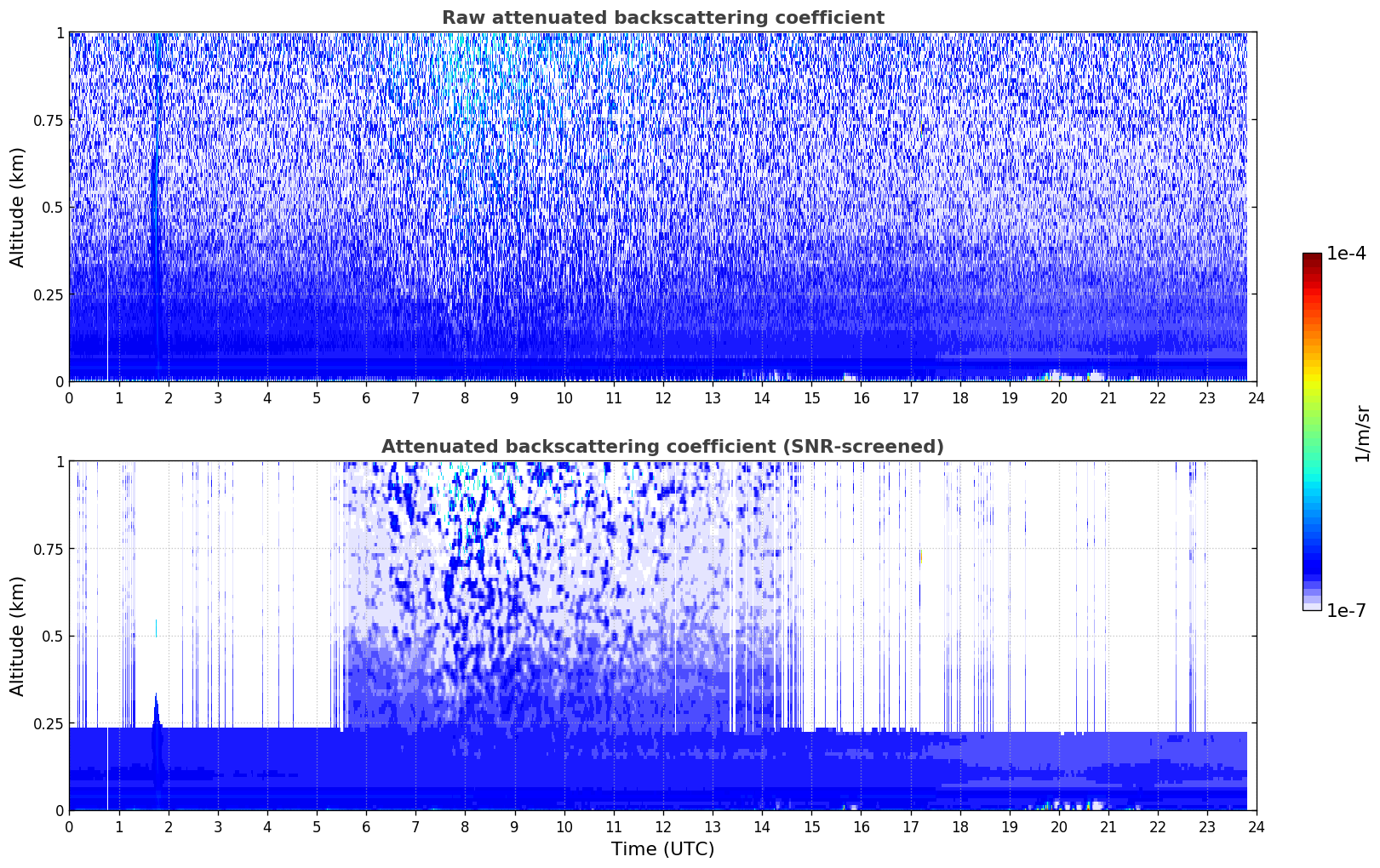
Task: Click the blue lower part of the colorbar
Action: click(1312, 553)
